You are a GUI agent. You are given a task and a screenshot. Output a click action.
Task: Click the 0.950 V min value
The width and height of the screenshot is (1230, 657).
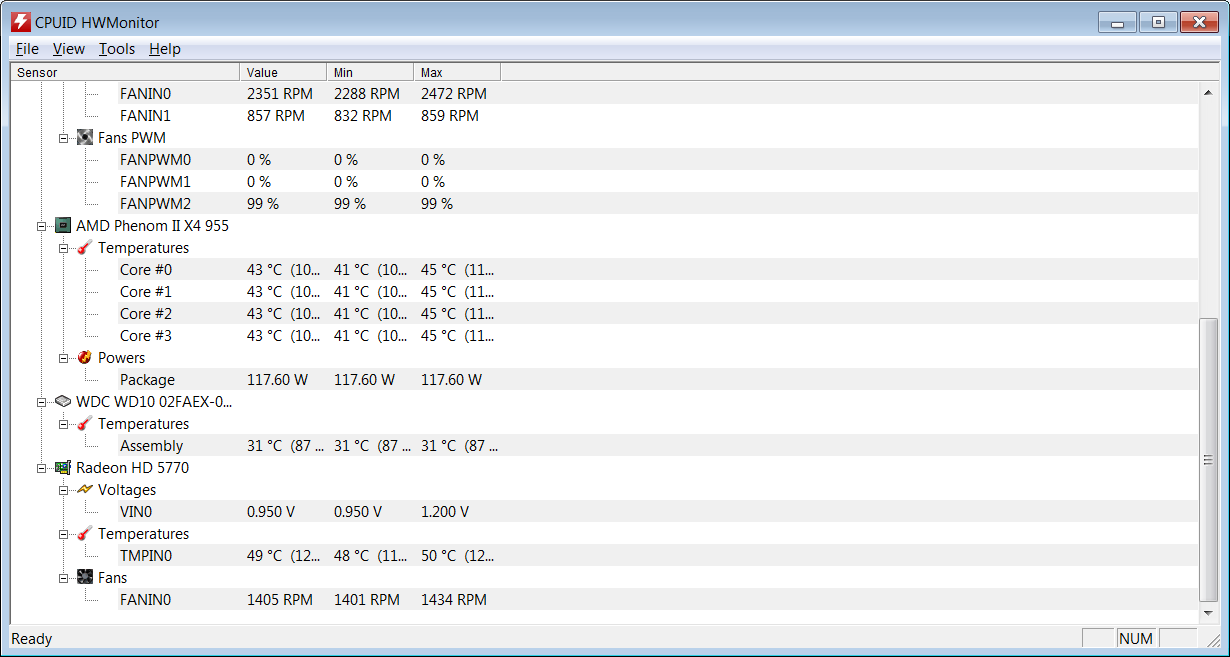(x=358, y=512)
